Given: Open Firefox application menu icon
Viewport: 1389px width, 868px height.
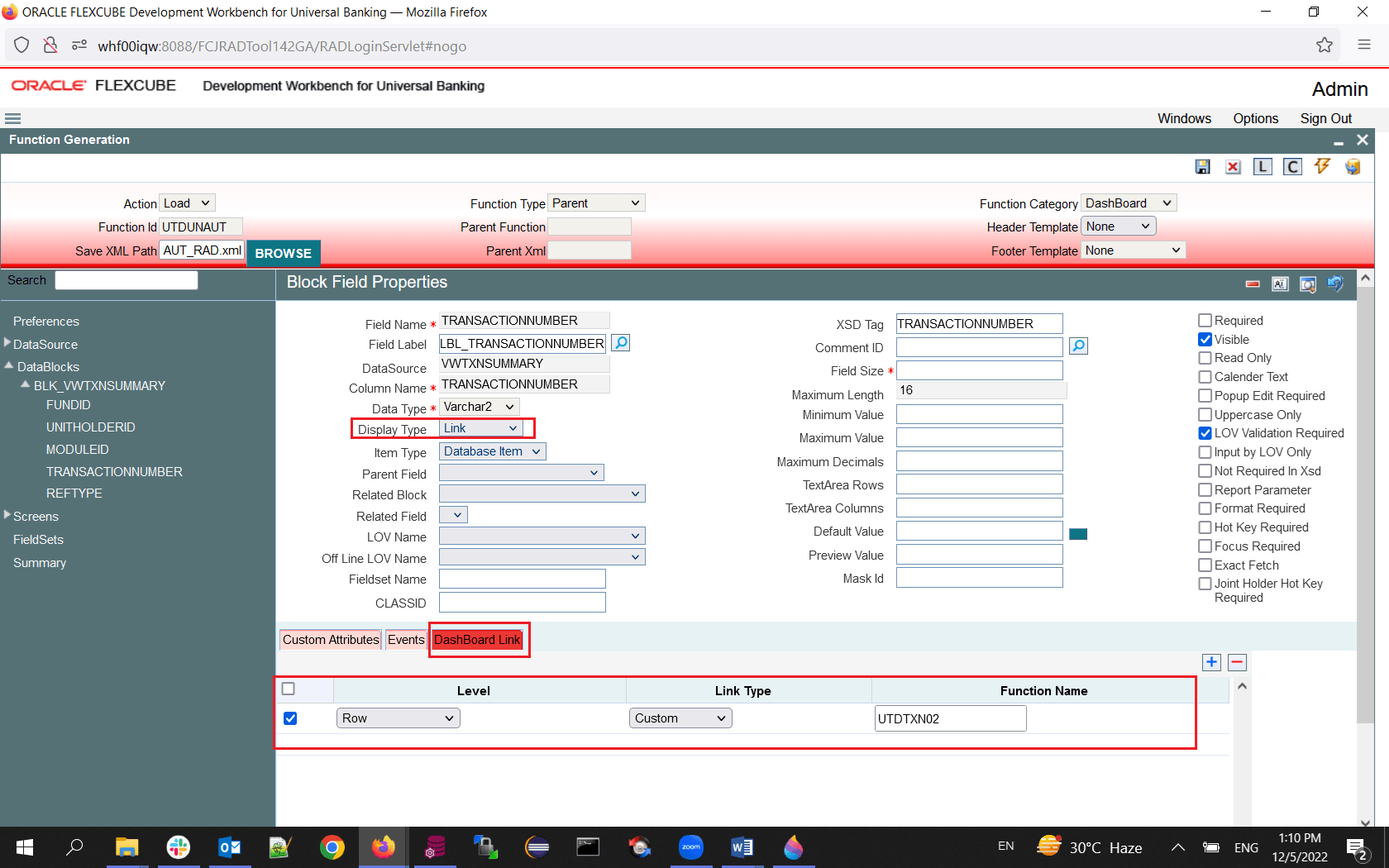Looking at the screenshot, I should point(1364,45).
